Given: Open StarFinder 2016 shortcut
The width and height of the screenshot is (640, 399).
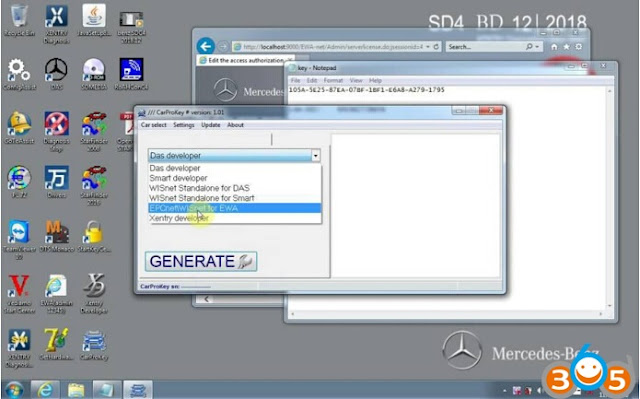Looking at the screenshot, I should [x=94, y=185].
